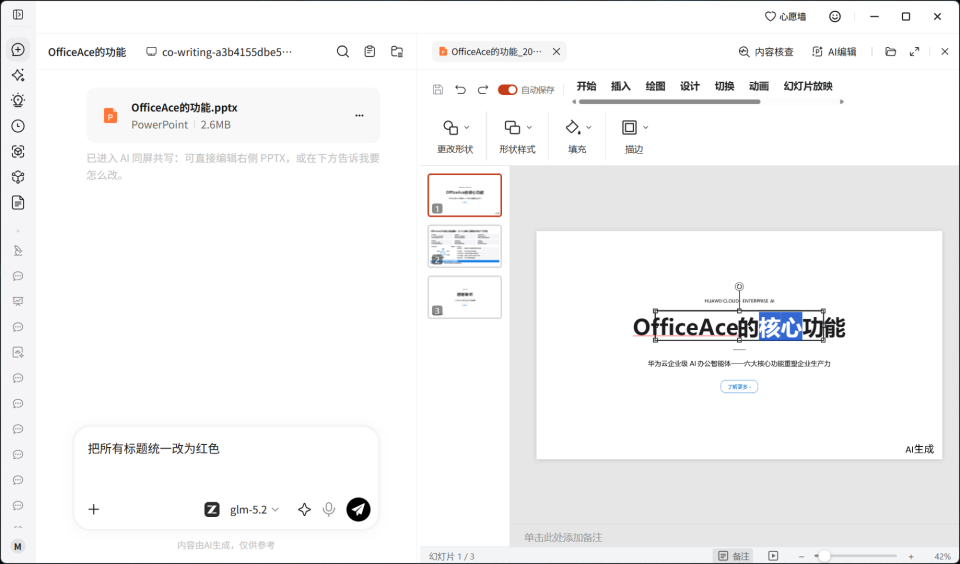960x564 pixels.
Task: Click the 了解更多 button on slide
Action: (739, 386)
